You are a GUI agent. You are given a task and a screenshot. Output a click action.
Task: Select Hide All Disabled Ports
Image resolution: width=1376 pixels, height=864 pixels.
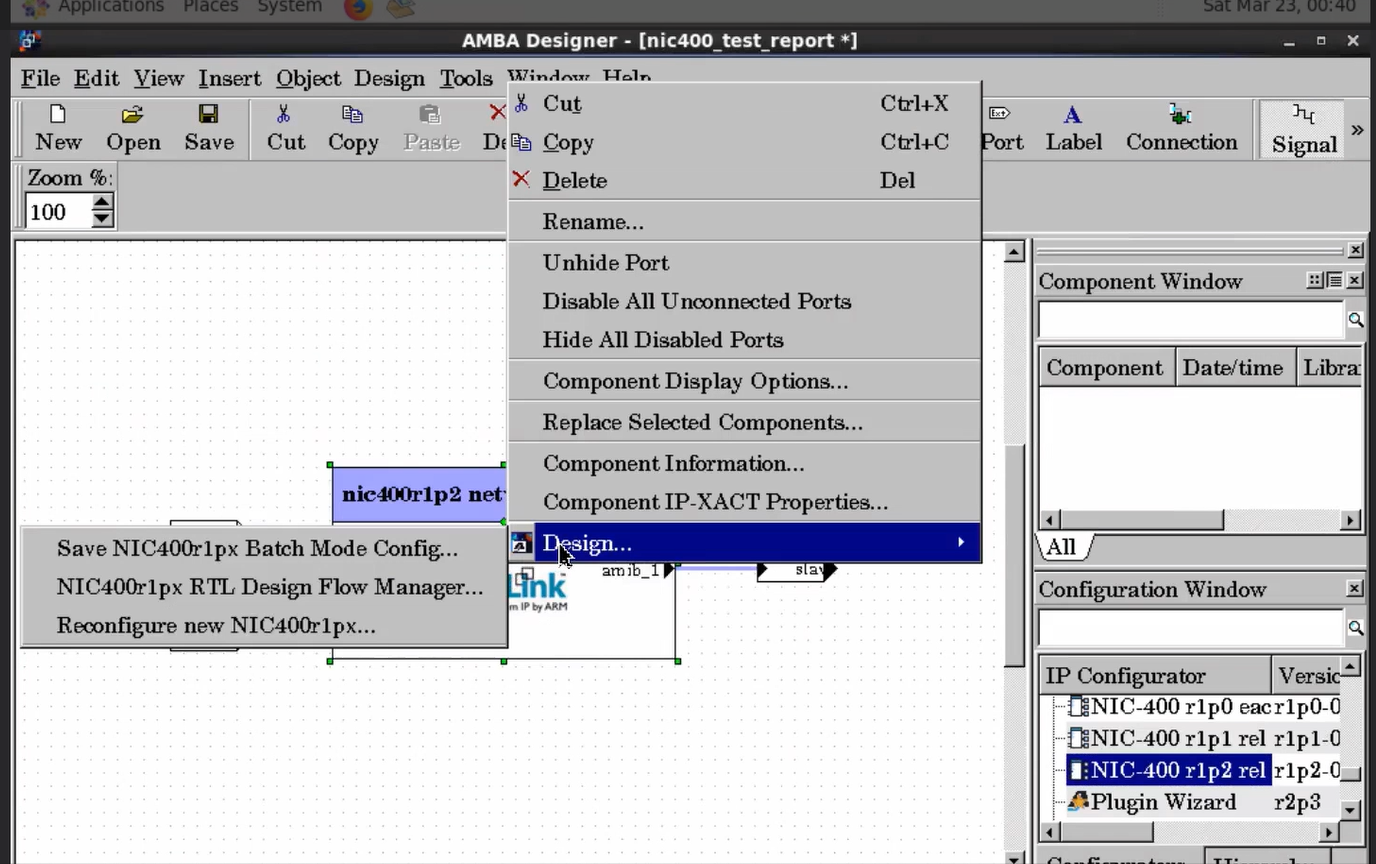(744, 340)
